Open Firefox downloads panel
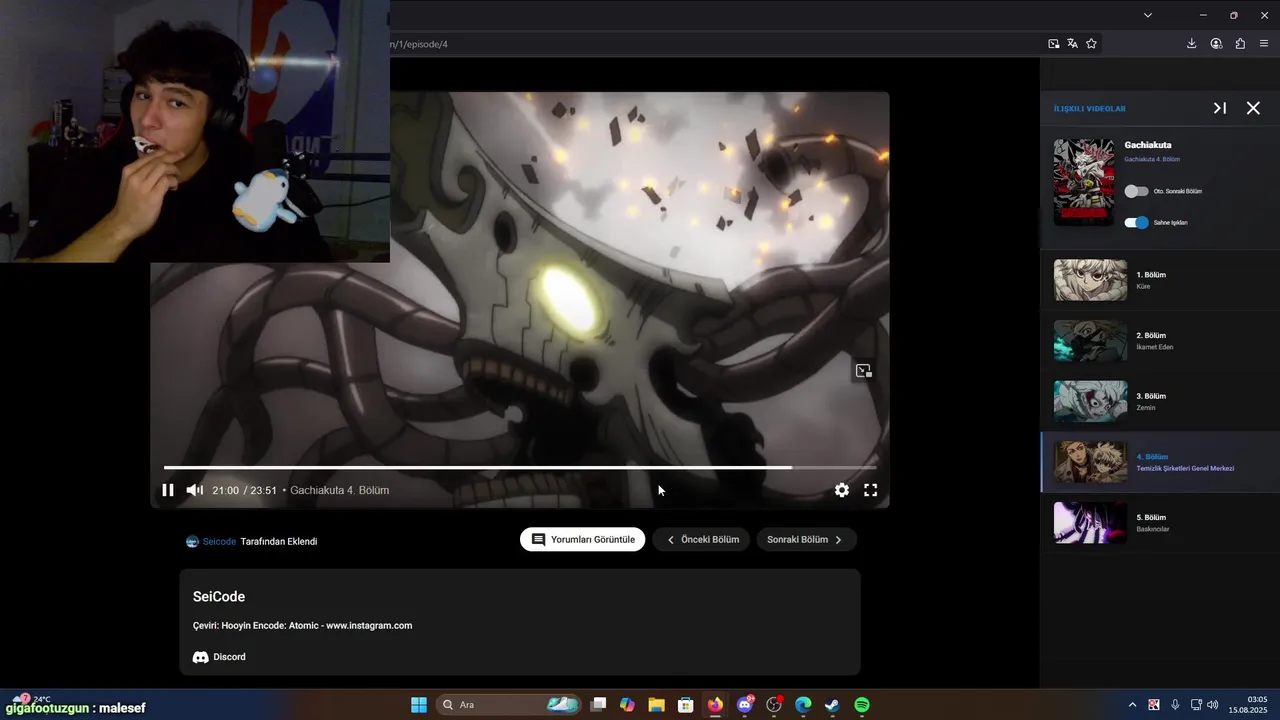Viewport: 1280px width, 720px height. [x=1191, y=44]
